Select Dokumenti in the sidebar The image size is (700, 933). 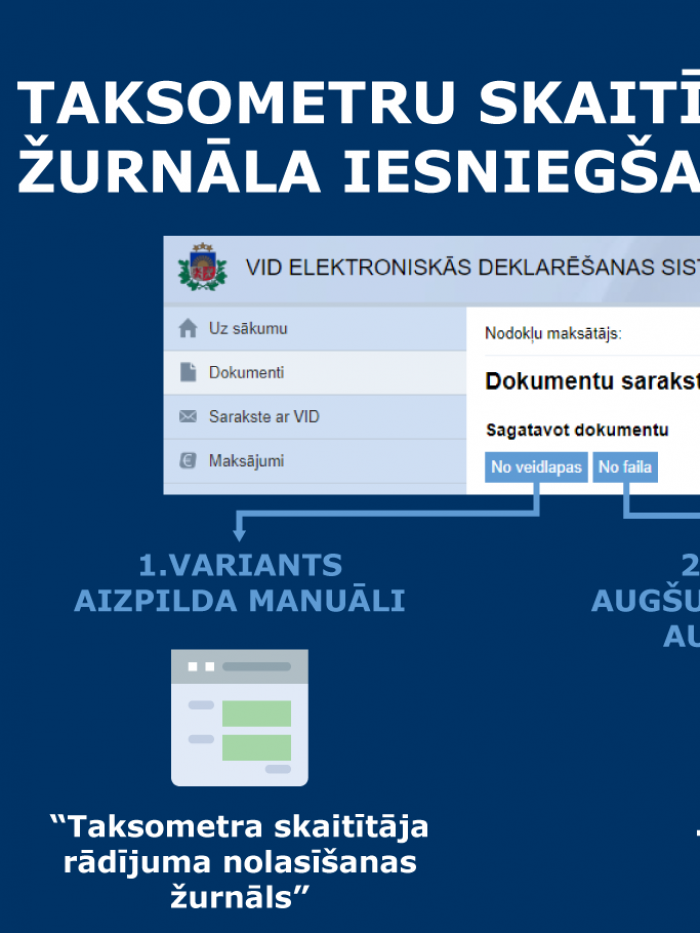(315, 372)
